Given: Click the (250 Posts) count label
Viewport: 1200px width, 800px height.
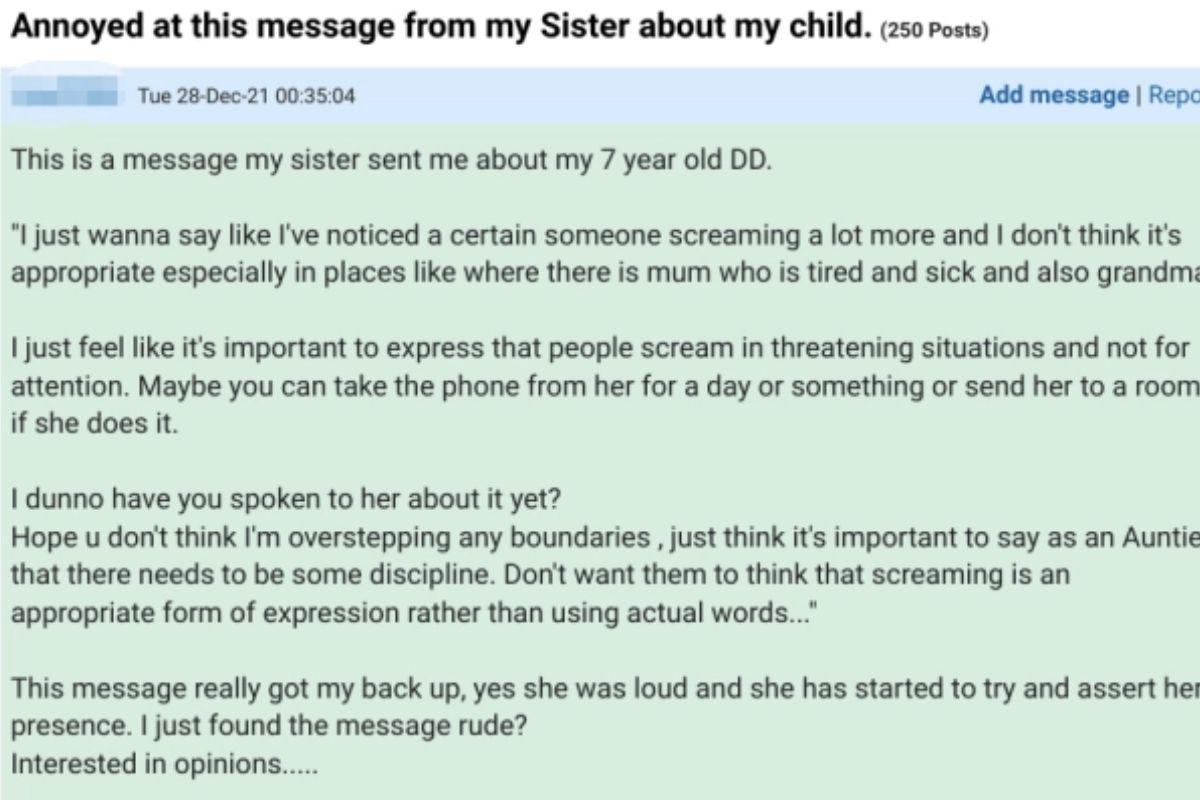Looking at the screenshot, I should click(x=933, y=31).
